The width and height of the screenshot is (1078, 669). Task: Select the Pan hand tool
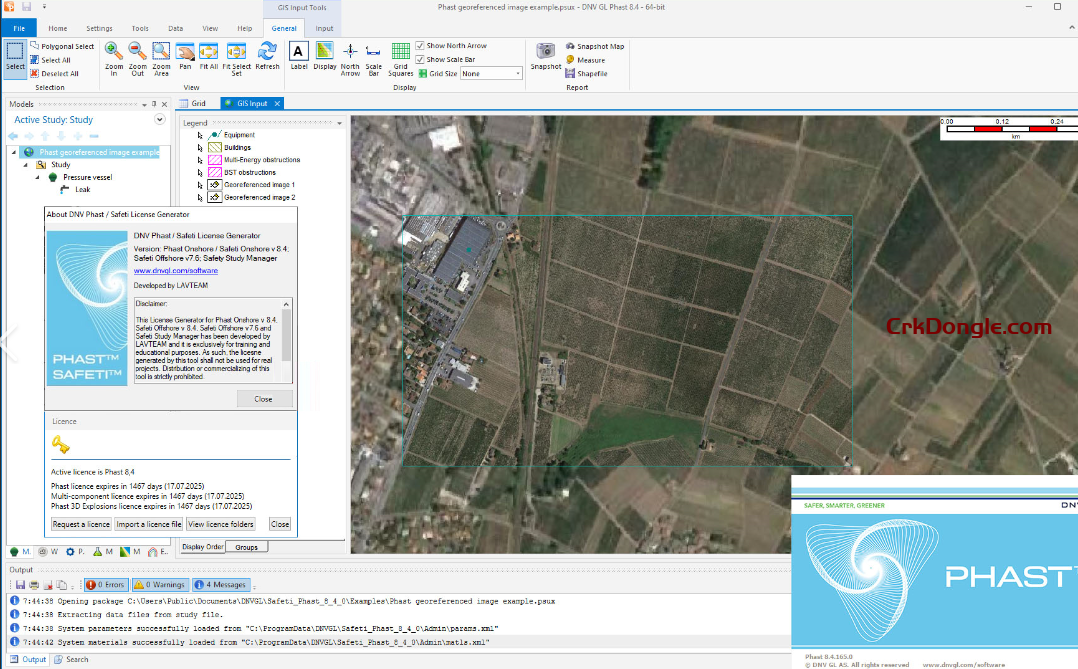point(185,56)
